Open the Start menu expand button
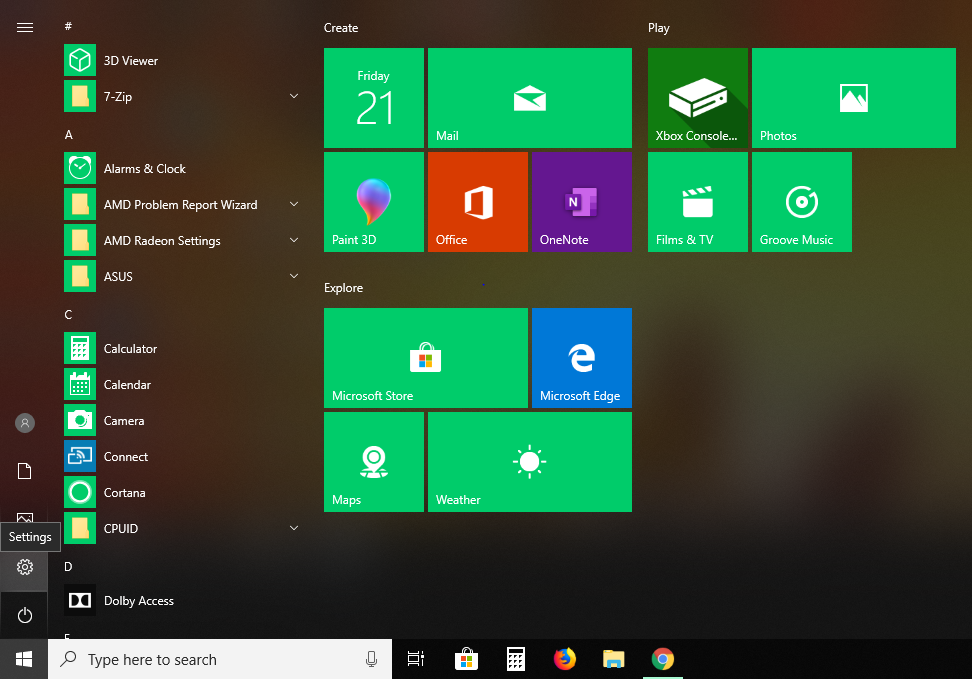 (25, 27)
